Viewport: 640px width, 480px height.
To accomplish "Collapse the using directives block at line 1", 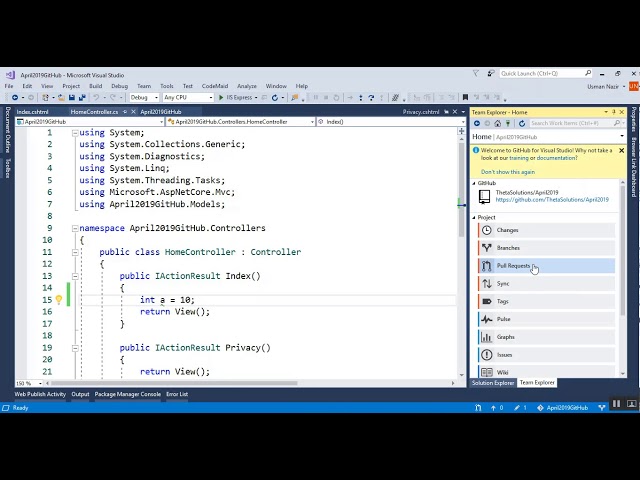I will click(75, 133).
